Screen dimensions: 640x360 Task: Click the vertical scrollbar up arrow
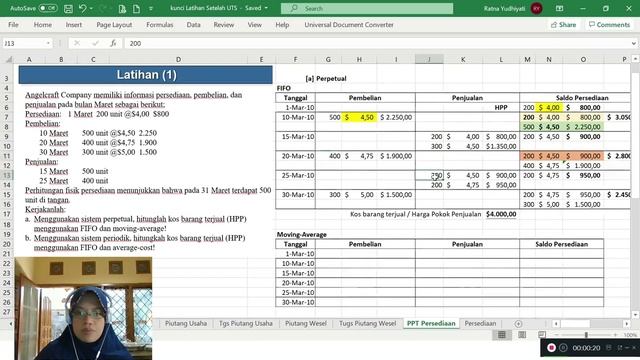coord(635,59)
